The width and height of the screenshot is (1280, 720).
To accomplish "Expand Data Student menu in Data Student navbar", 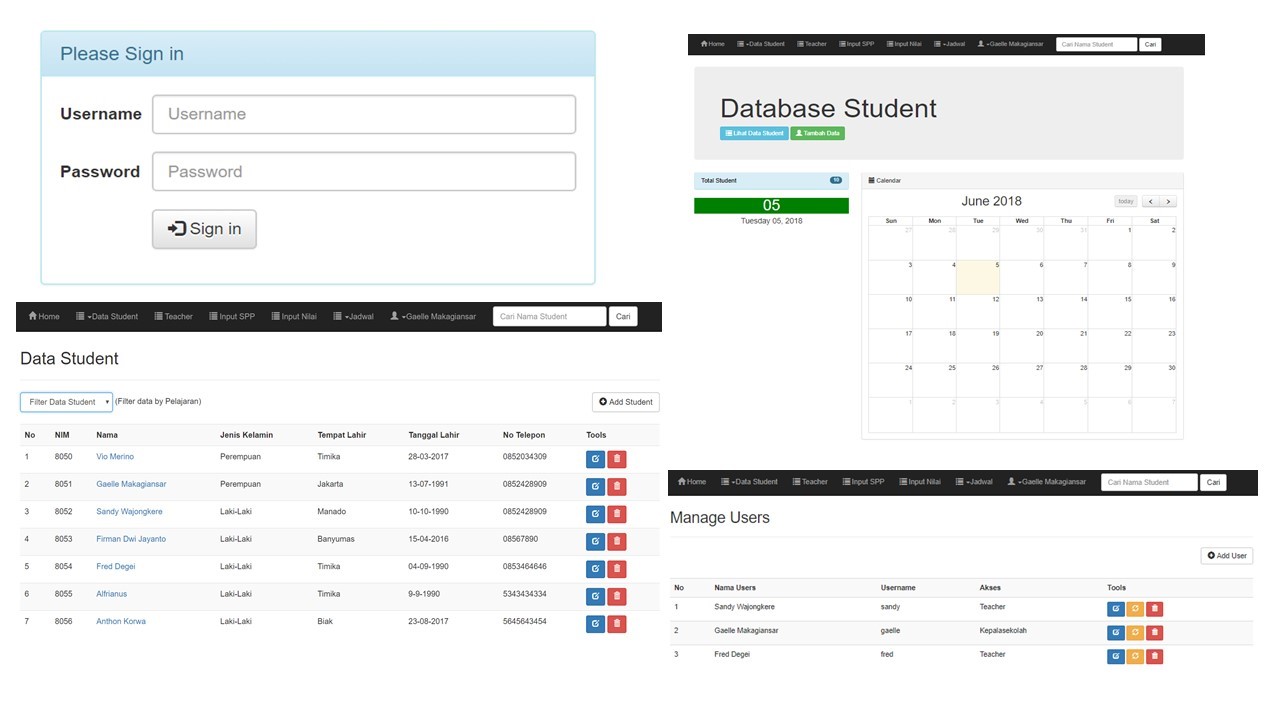I will [x=107, y=317].
